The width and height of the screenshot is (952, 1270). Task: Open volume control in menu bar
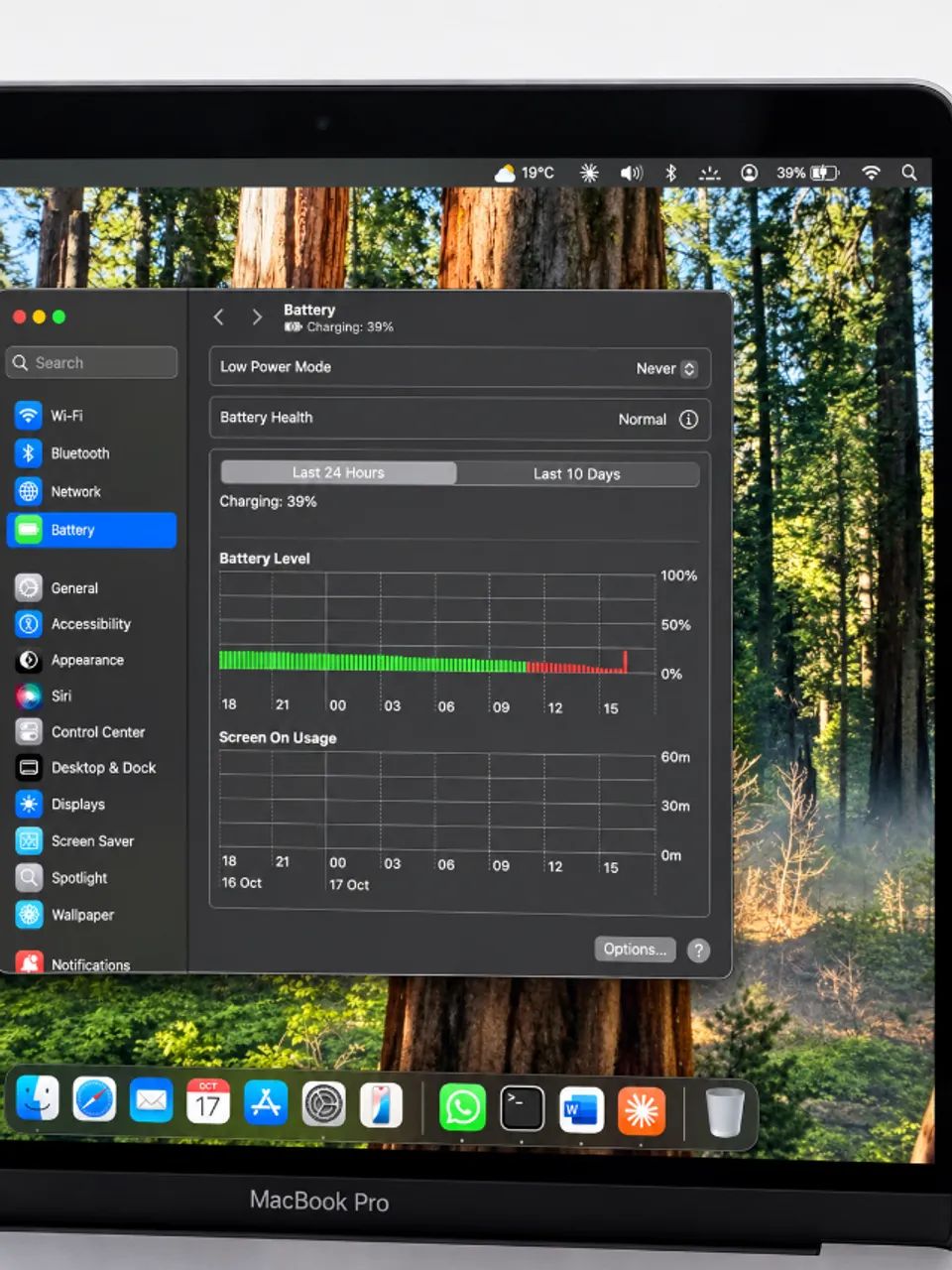pos(632,173)
